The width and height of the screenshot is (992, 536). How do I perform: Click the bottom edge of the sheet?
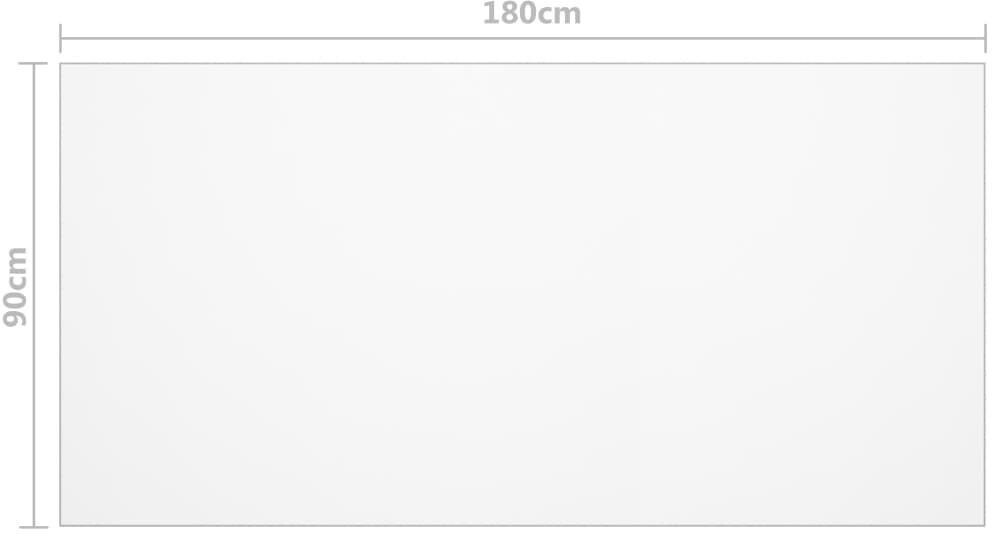click(x=523, y=525)
